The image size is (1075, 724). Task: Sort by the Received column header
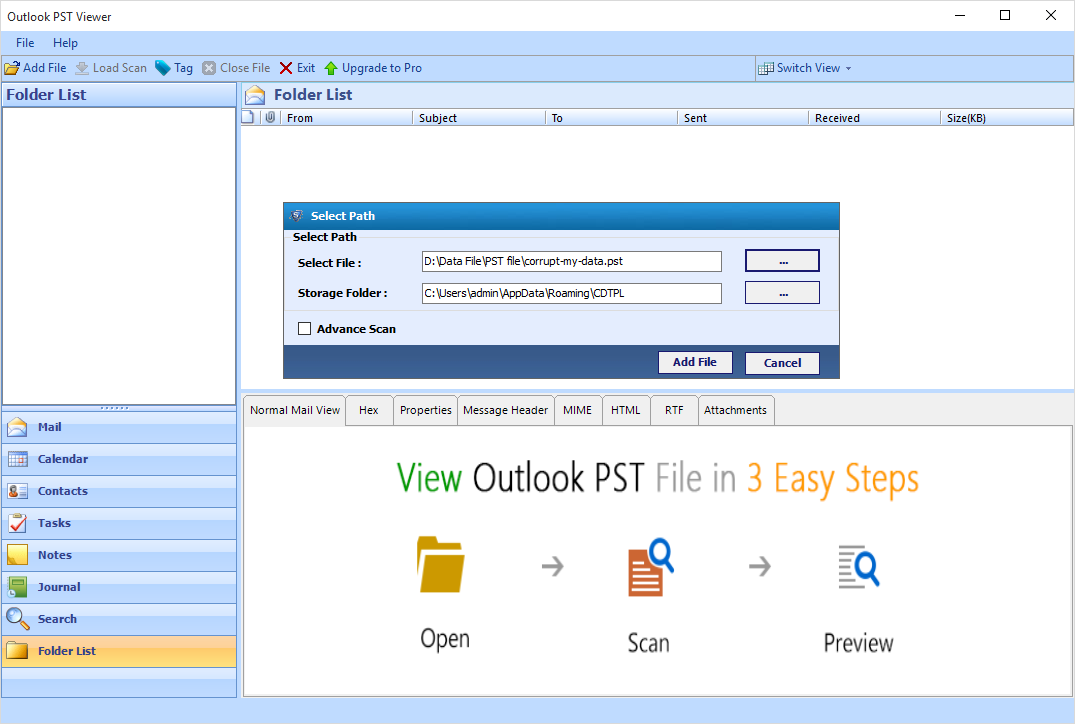875,118
